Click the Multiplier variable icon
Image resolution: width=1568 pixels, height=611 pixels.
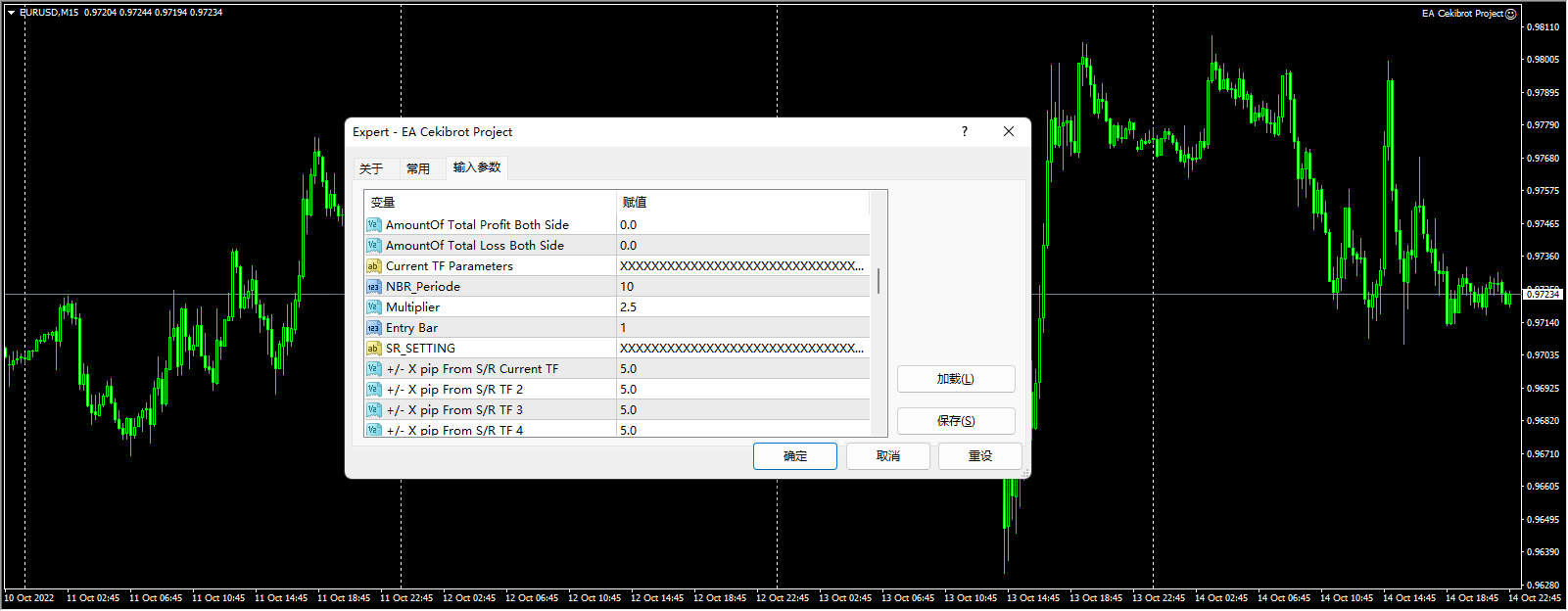pyautogui.click(x=373, y=307)
